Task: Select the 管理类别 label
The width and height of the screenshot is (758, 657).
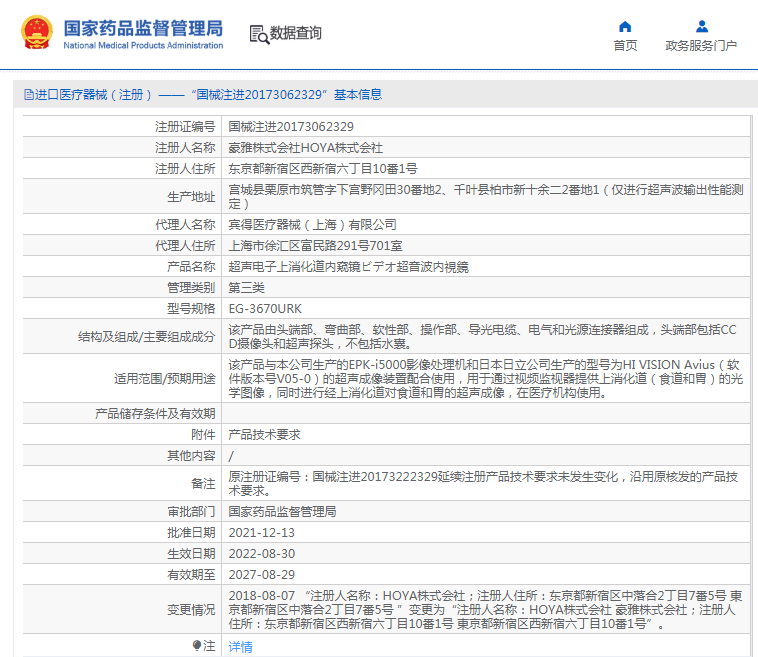Action: [x=191, y=288]
